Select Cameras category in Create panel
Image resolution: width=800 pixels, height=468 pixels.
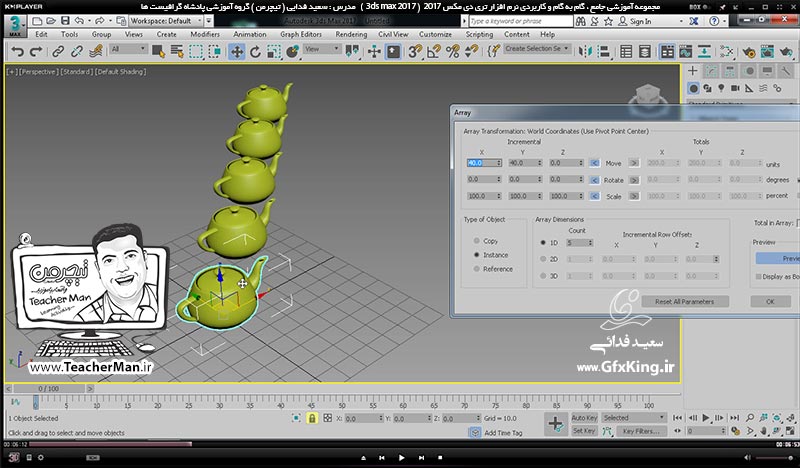pos(735,88)
